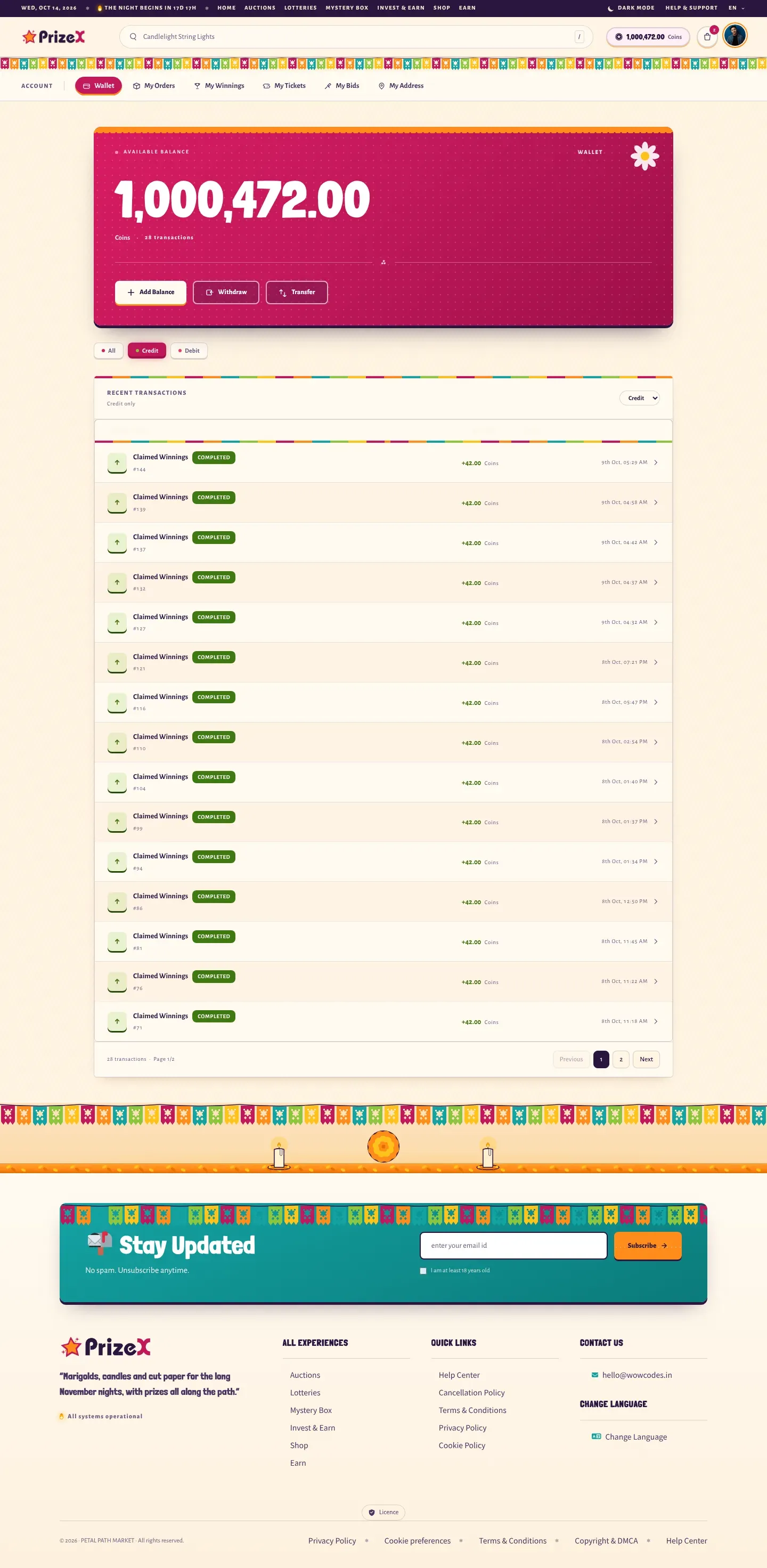767x1568 pixels.
Task: Go to page 2 of transactions
Action: pyautogui.click(x=621, y=1059)
